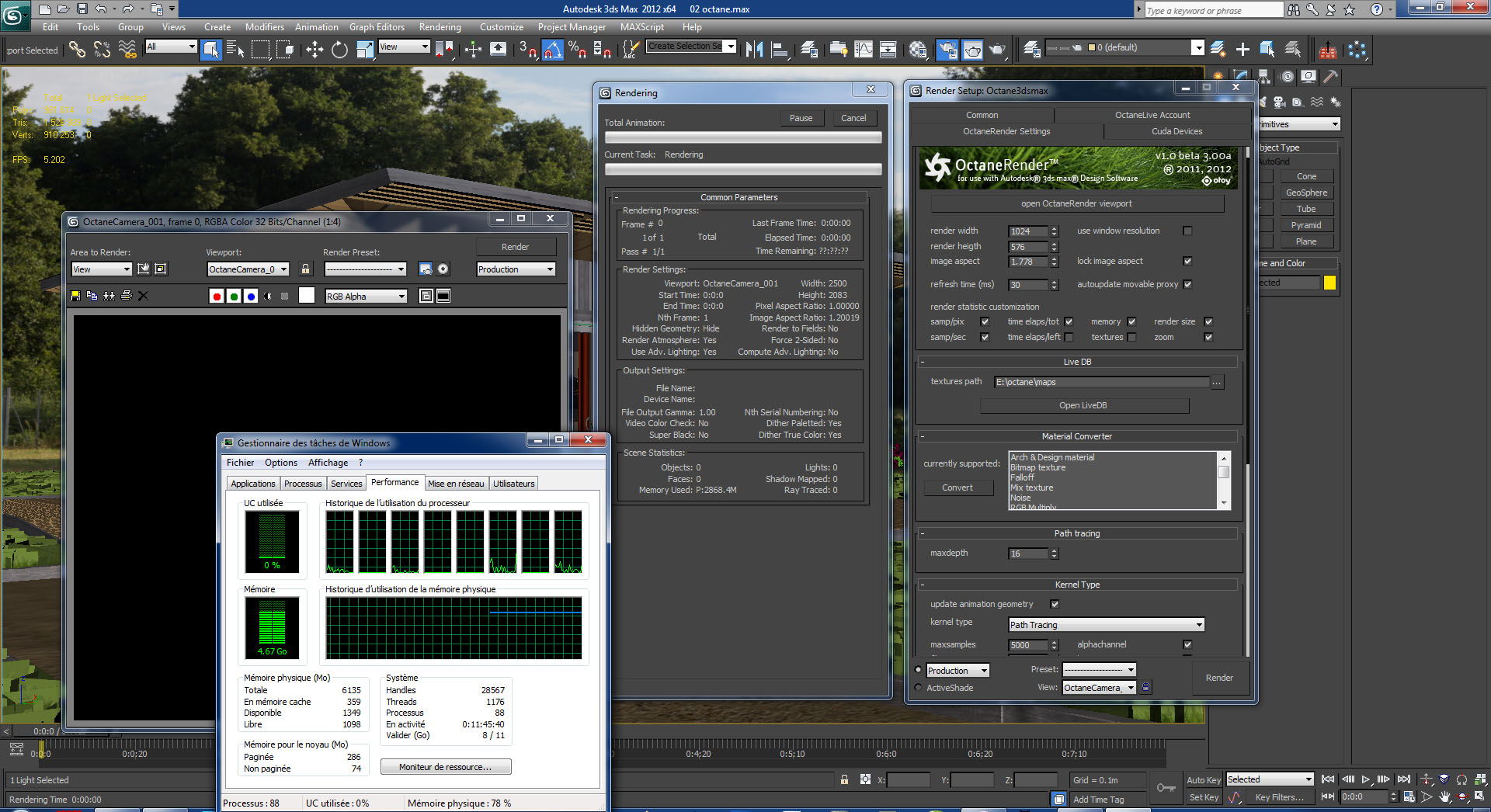Click the Select and Link tool
The width and height of the screenshot is (1491, 812).
point(77,50)
